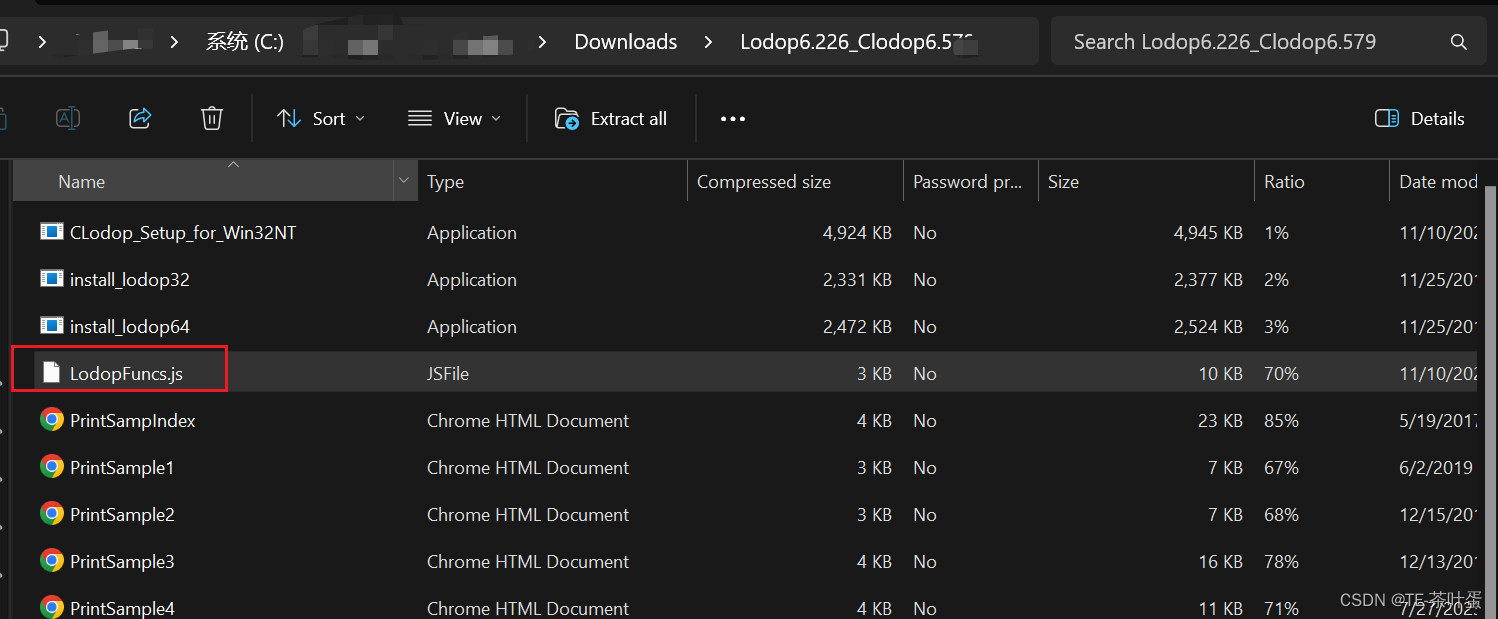Screen dimensions: 1498x619
Task: Sort by the Size column header
Action: click(1146, 182)
